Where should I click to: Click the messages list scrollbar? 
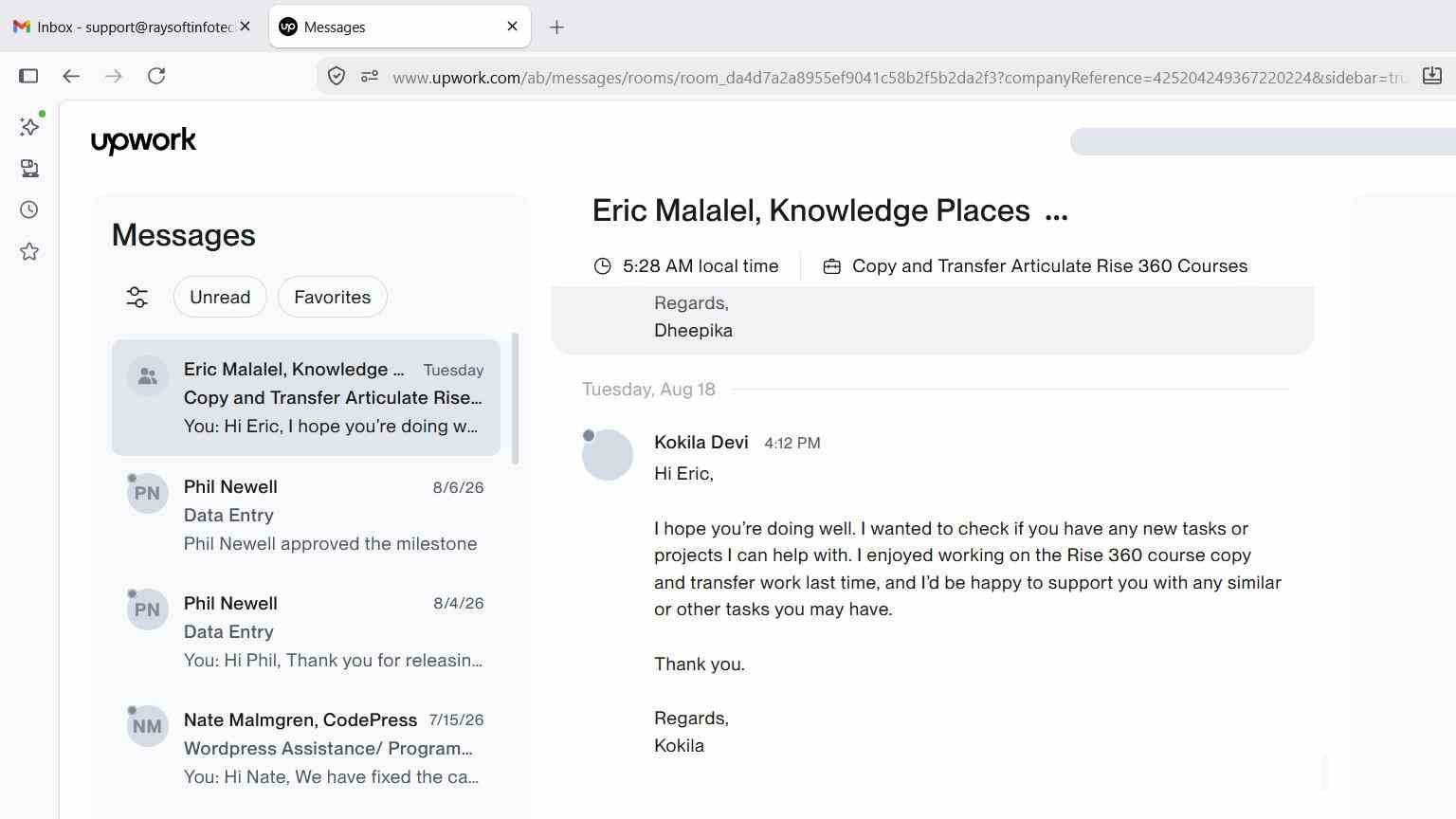(515, 398)
